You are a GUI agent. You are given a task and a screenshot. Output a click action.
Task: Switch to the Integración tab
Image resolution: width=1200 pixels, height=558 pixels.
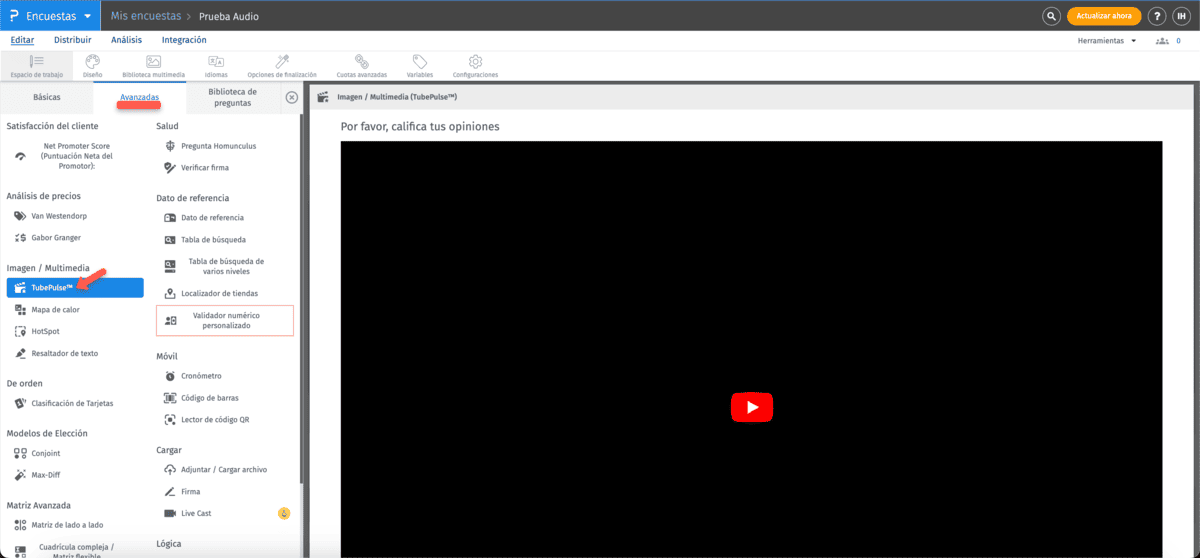click(x=184, y=40)
